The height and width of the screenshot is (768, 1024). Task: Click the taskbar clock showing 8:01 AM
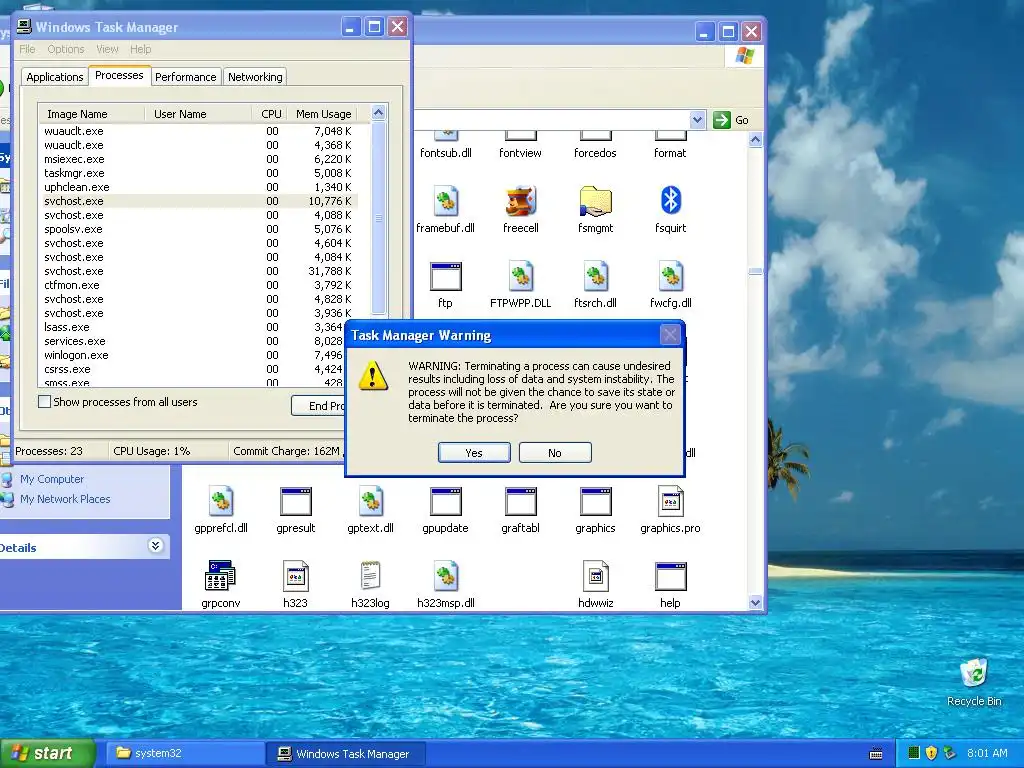[987, 753]
